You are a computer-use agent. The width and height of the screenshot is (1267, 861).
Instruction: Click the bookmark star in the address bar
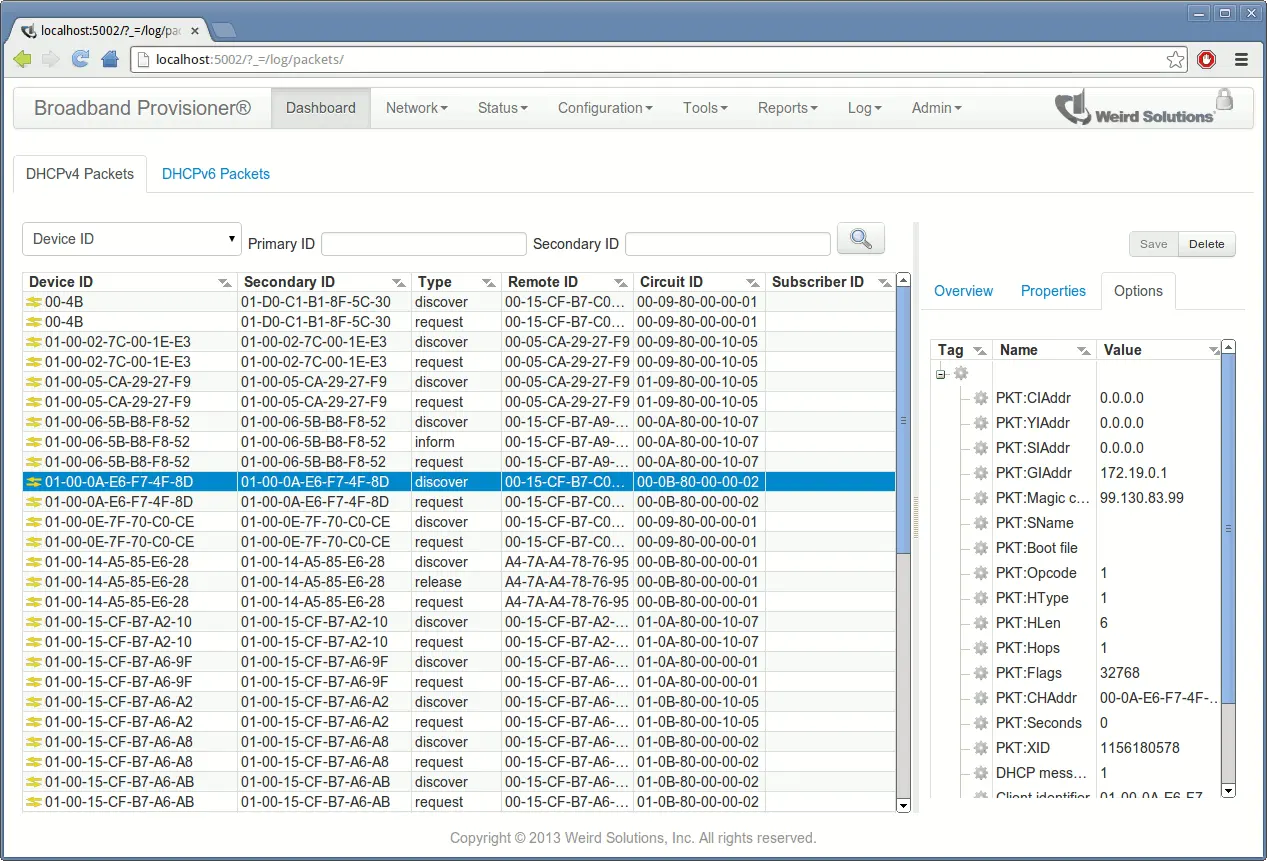coord(1175,59)
